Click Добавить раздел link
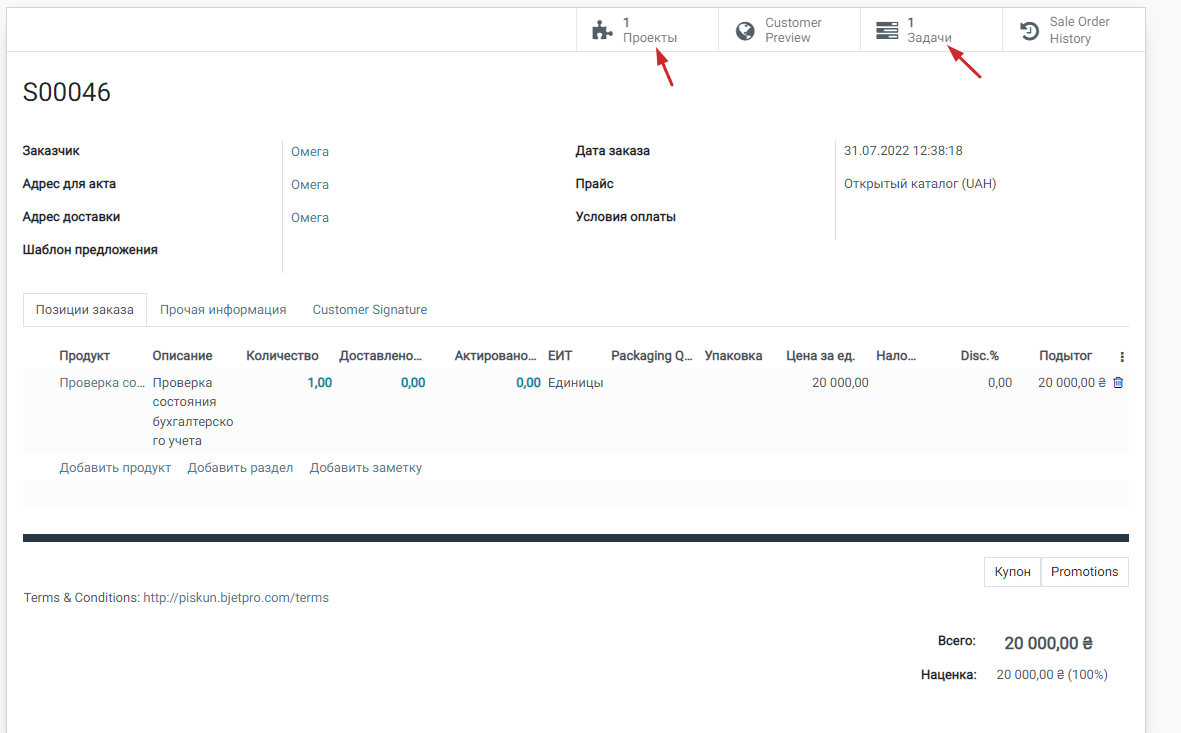The height and width of the screenshot is (733, 1181). coord(240,468)
